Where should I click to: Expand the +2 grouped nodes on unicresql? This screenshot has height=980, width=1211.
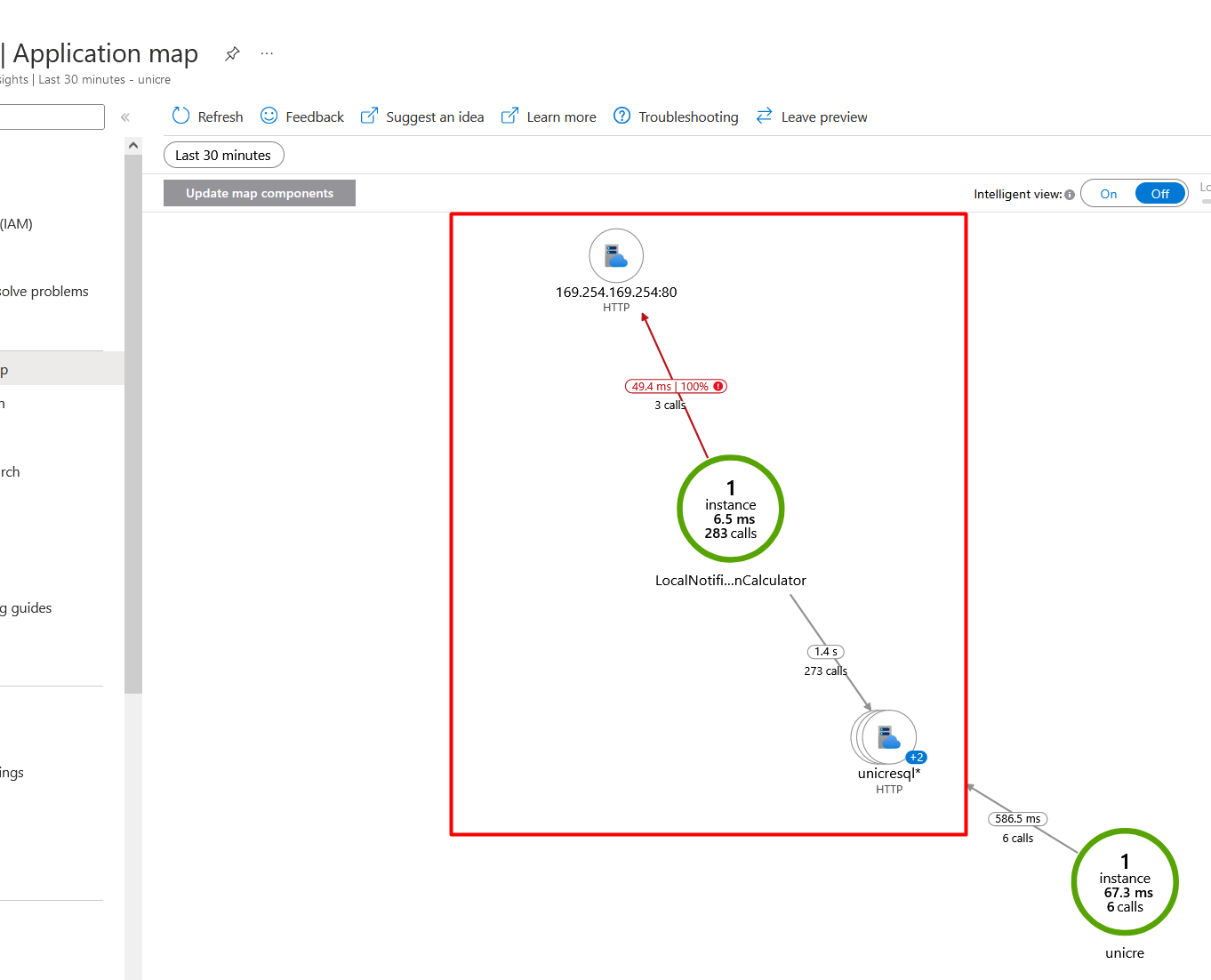pos(917,757)
